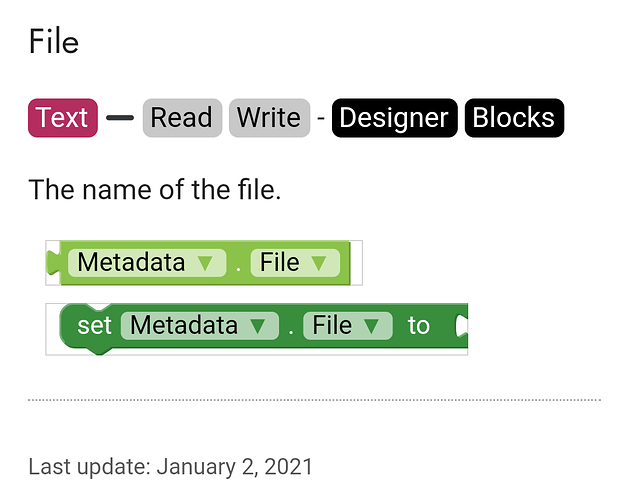
Task: Click the File property heading
Action: pos(54,41)
